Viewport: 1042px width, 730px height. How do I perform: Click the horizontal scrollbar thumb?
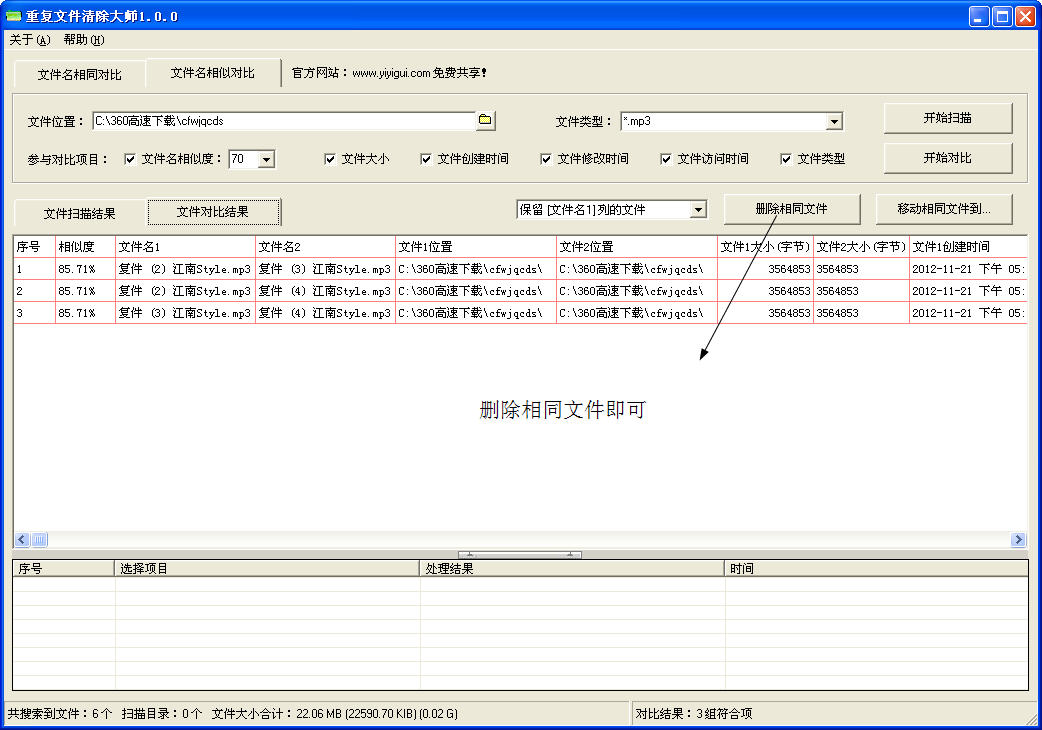(x=39, y=539)
